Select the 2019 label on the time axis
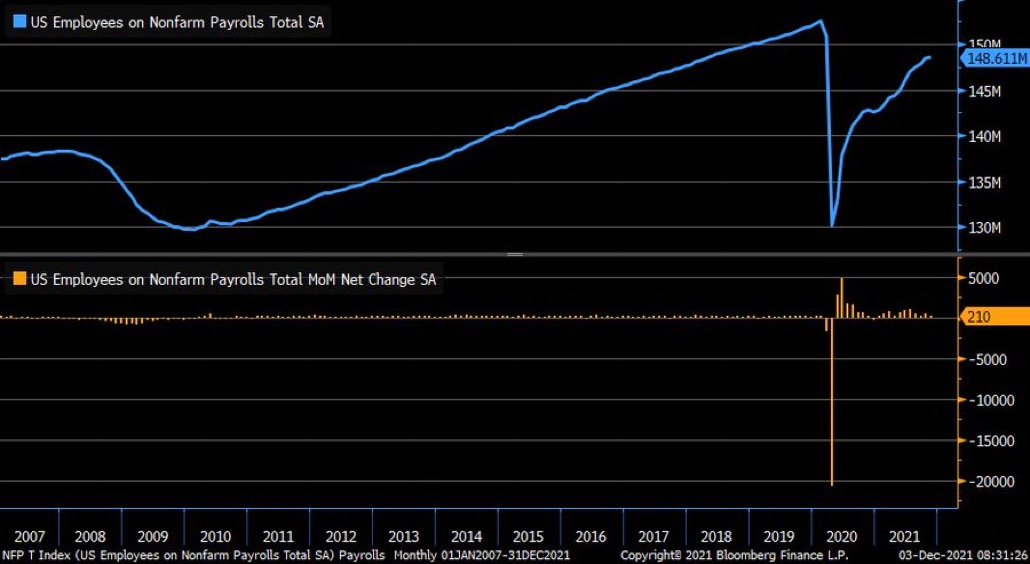 778,536
